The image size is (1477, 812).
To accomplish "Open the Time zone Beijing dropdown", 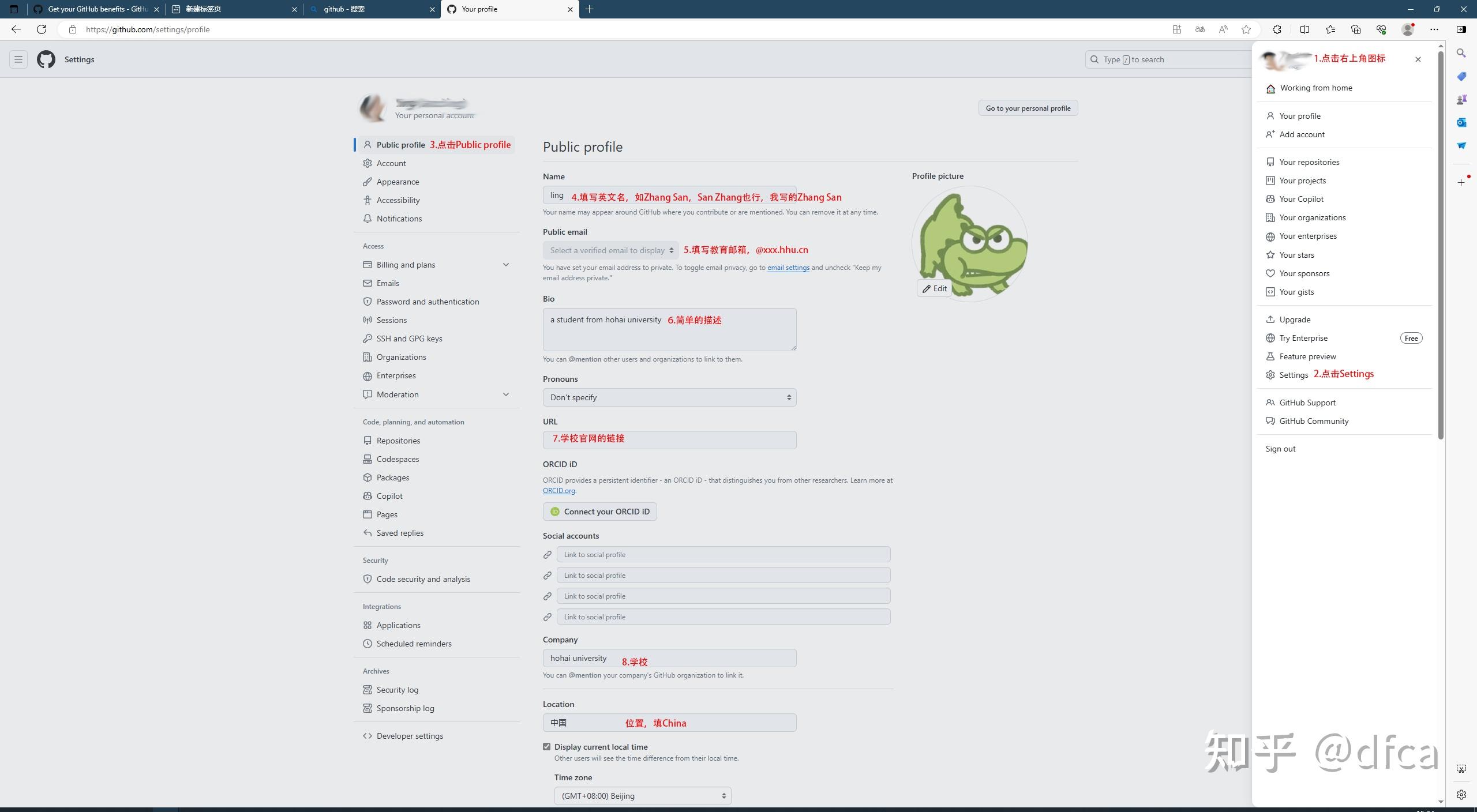I will pyautogui.click(x=643, y=796).
